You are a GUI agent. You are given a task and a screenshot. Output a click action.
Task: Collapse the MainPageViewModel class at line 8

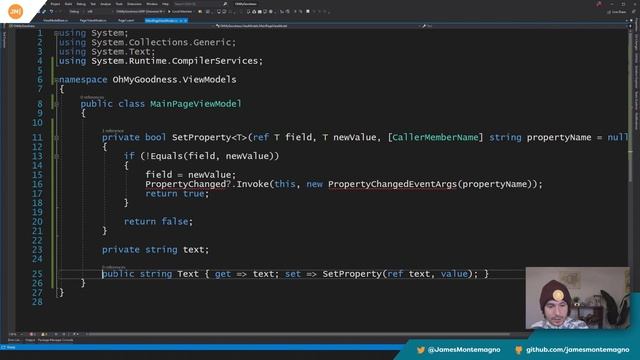click(56, 104)
